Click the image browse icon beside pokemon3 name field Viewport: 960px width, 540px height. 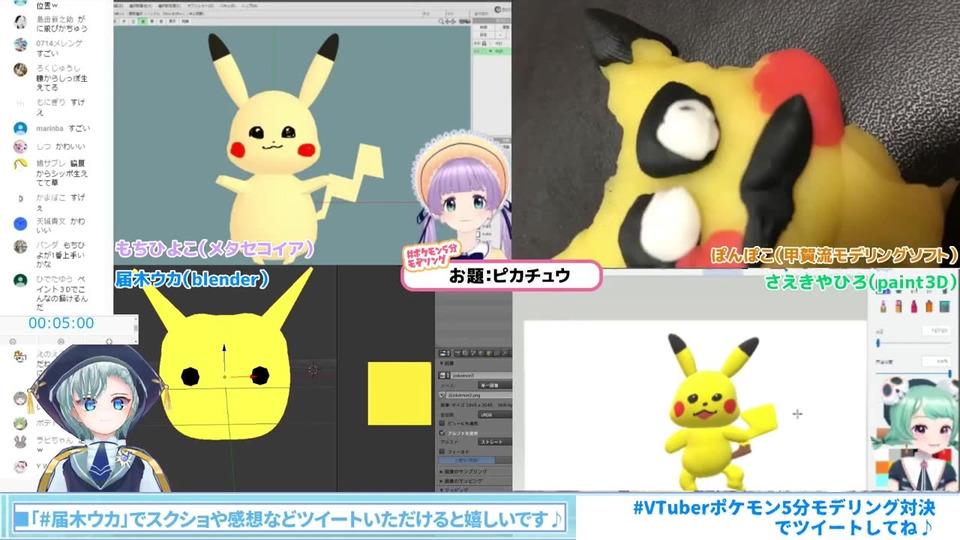[x=443, y=375]
